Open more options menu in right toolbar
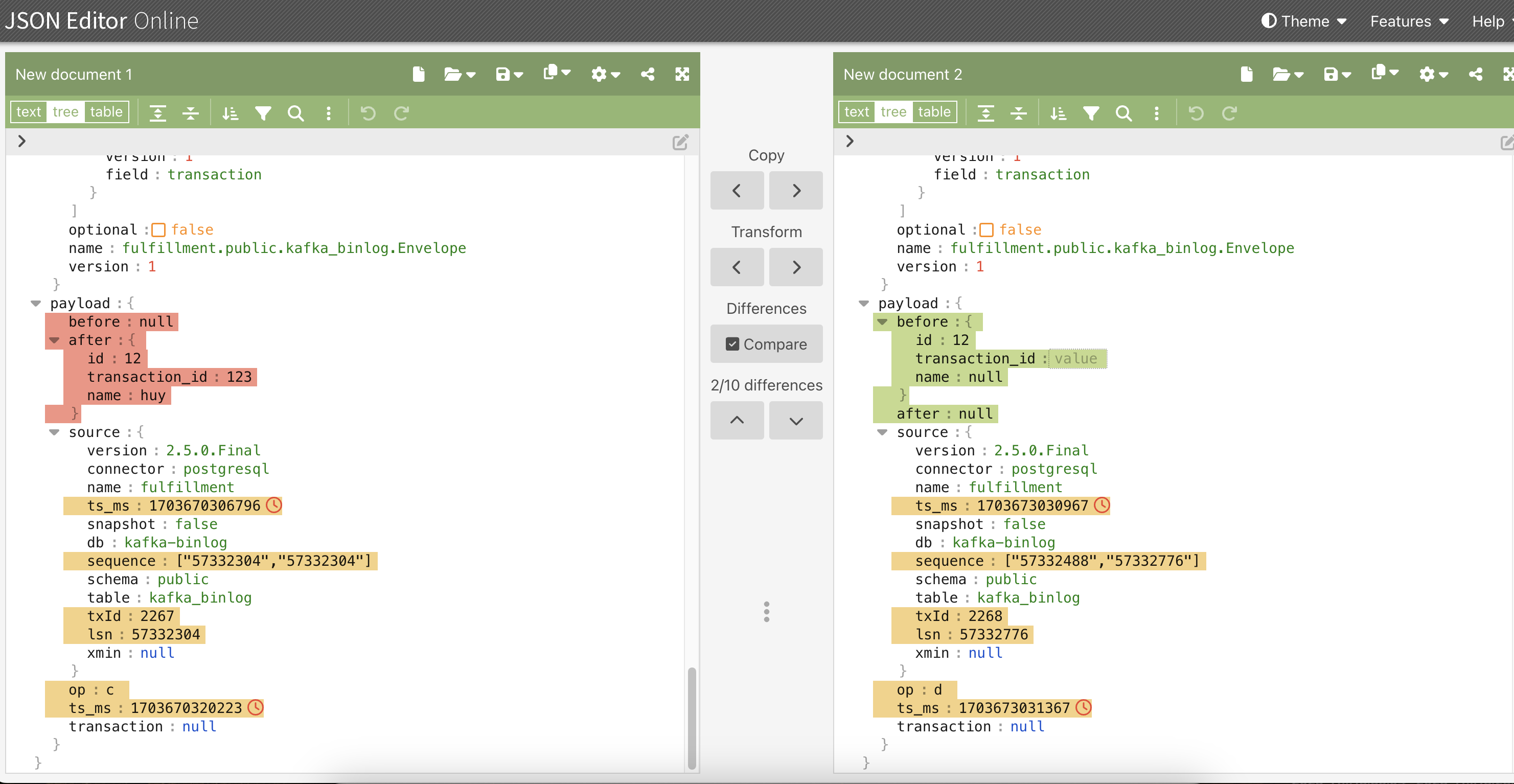1514x784 pixels. coord(1157,113)
